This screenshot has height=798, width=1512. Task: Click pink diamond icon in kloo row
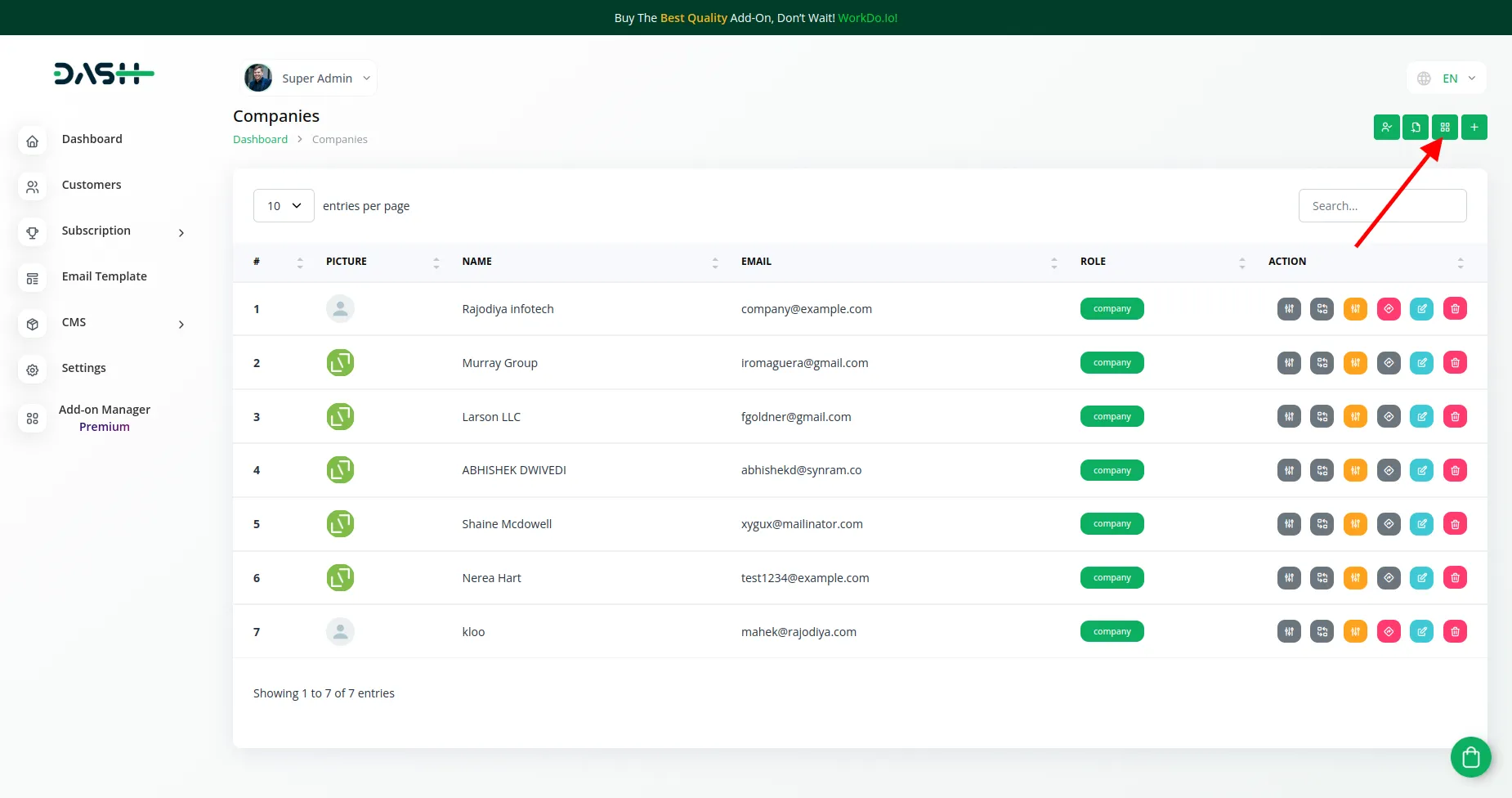1389,632
